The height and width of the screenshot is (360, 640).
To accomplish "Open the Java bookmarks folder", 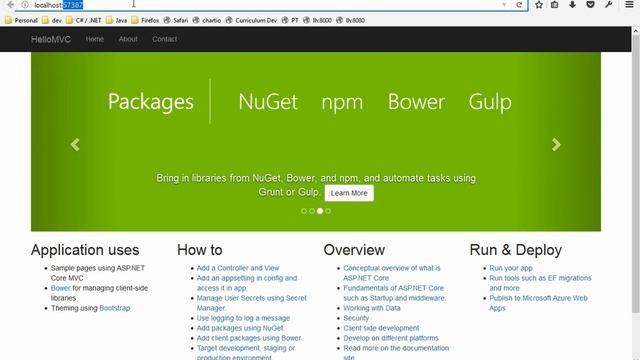I will pos(116,20).
